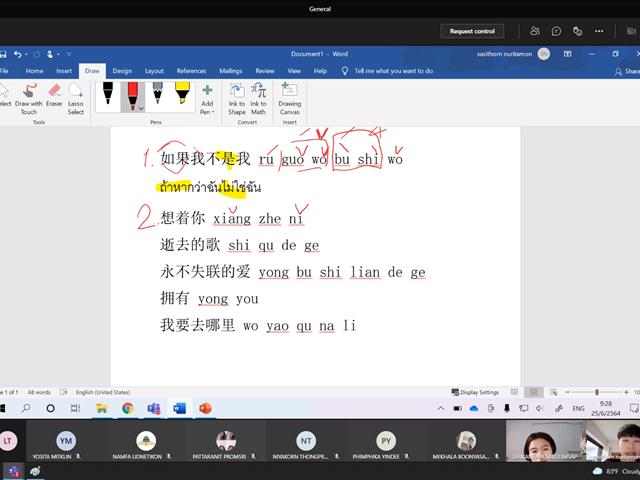Show the participants panel icon

pos(535,31)
